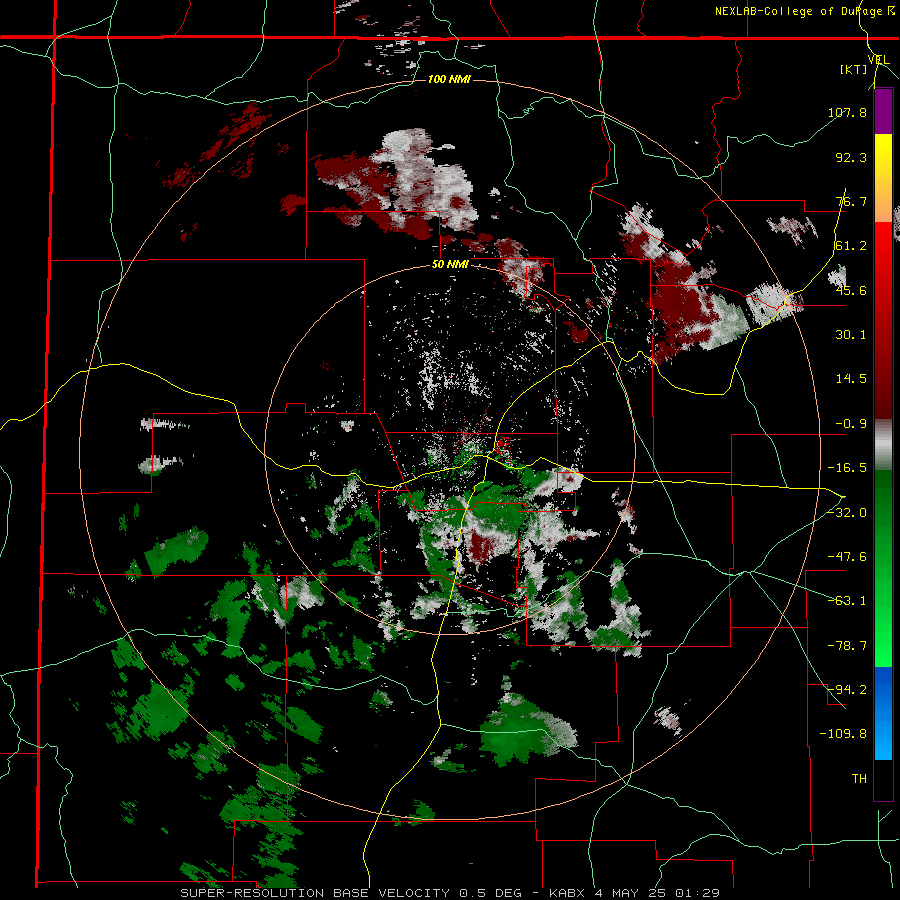Click the 30.1 legend value

[x=851, y=335]
